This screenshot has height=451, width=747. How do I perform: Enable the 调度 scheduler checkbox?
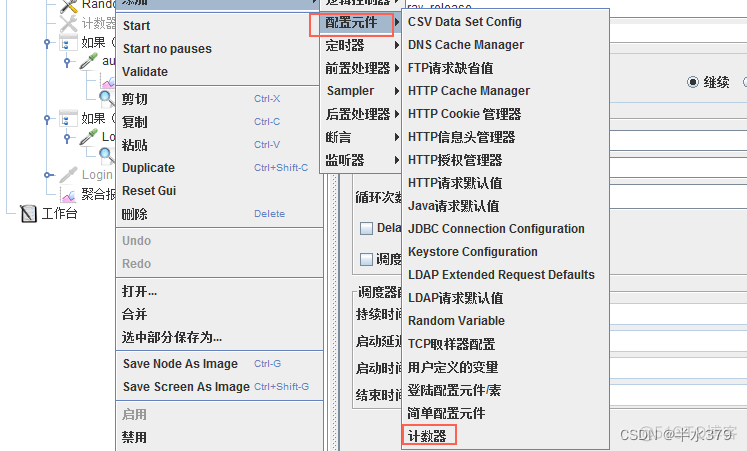[366, 260]
